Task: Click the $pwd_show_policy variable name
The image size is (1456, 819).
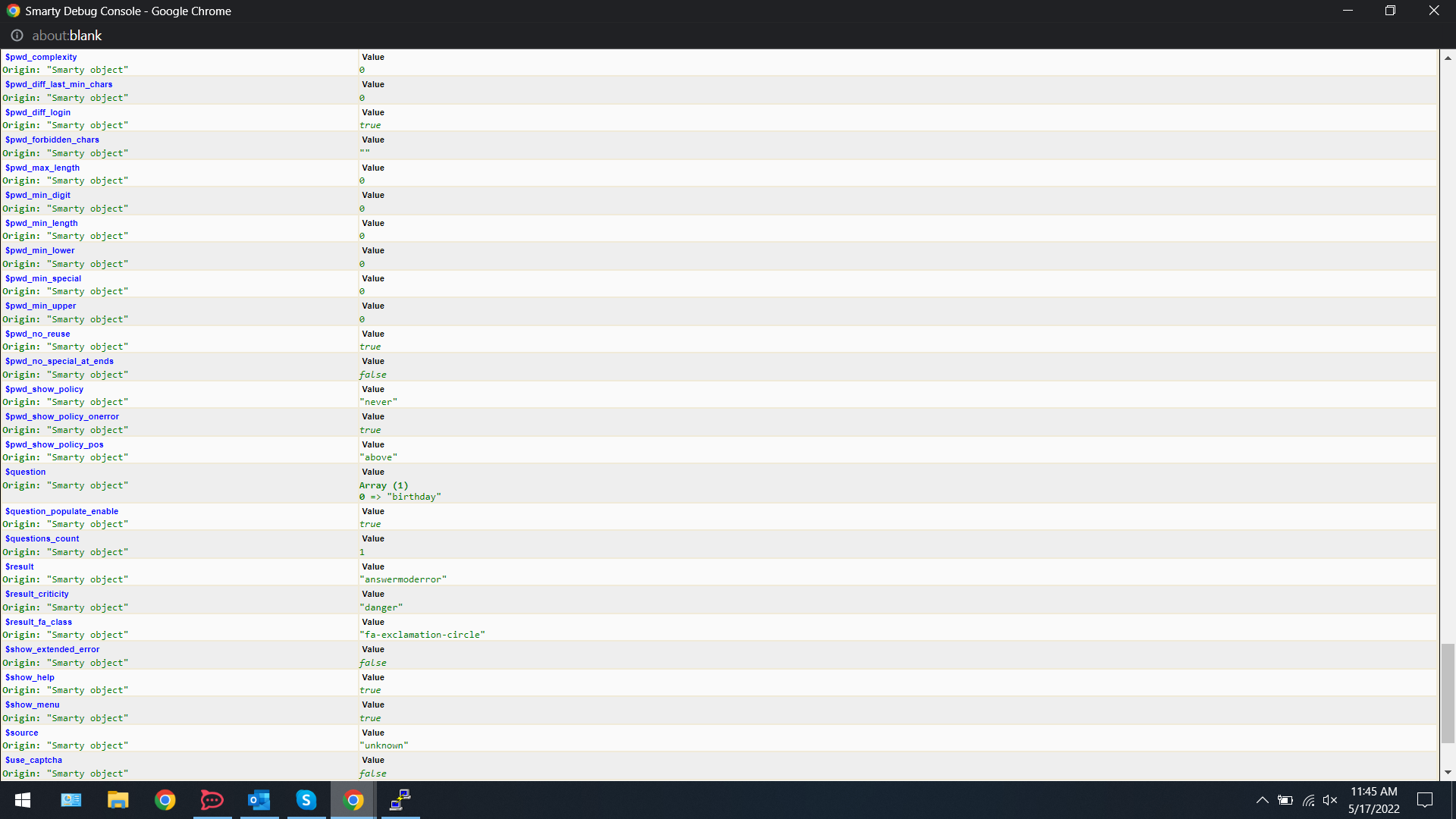Action: click(x=44, y=389)
